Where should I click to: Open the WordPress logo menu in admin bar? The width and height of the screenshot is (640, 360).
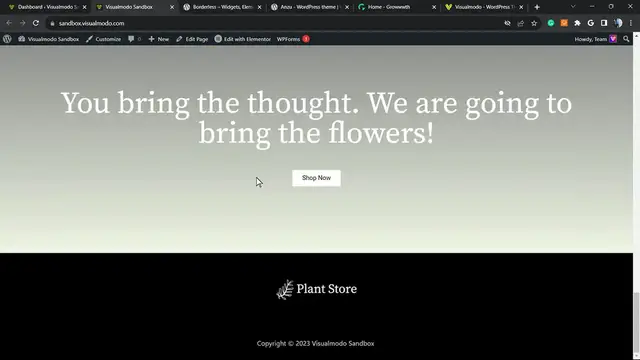tap(7, 39)
